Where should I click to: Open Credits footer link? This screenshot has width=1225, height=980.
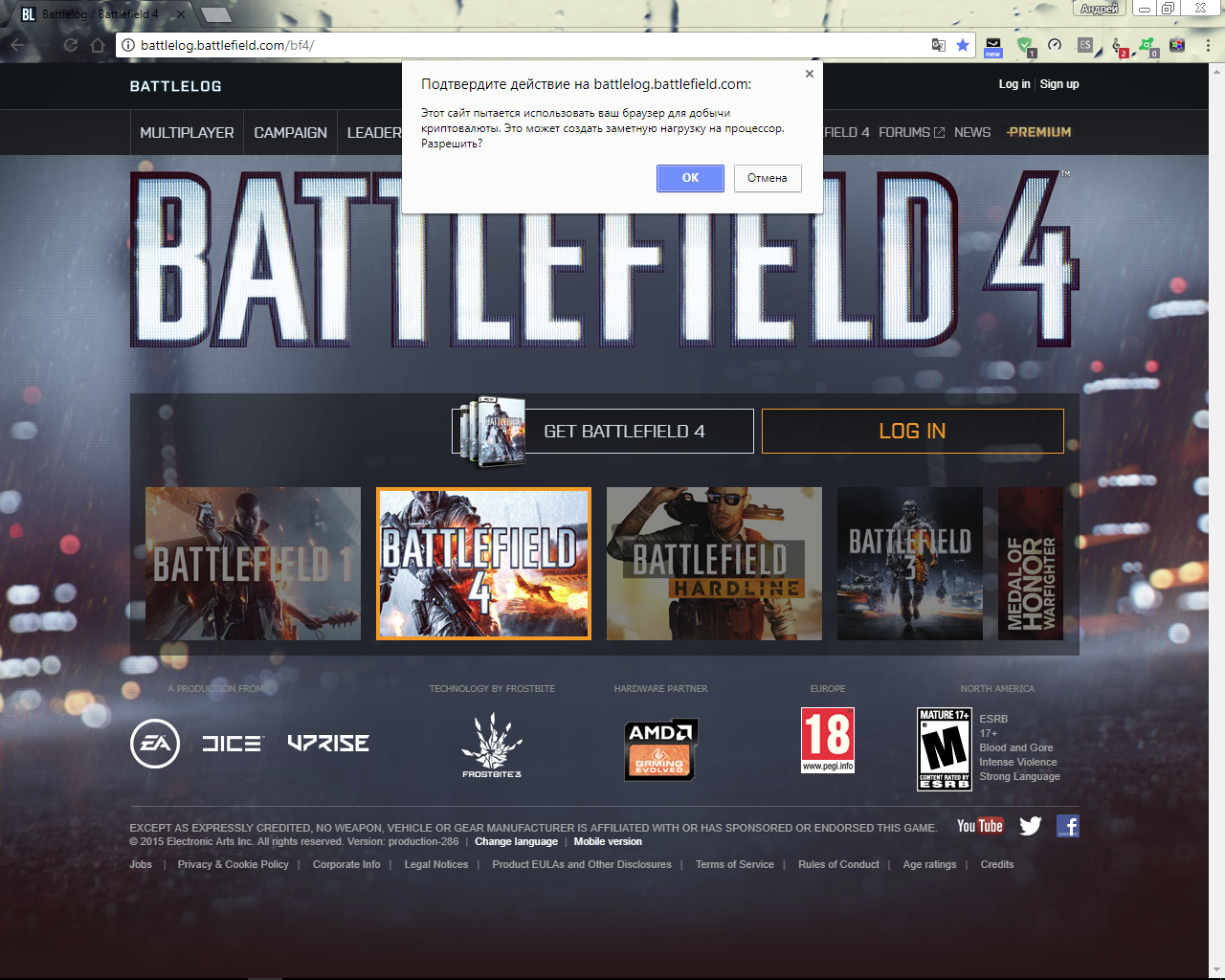click(x=997, y=864)
